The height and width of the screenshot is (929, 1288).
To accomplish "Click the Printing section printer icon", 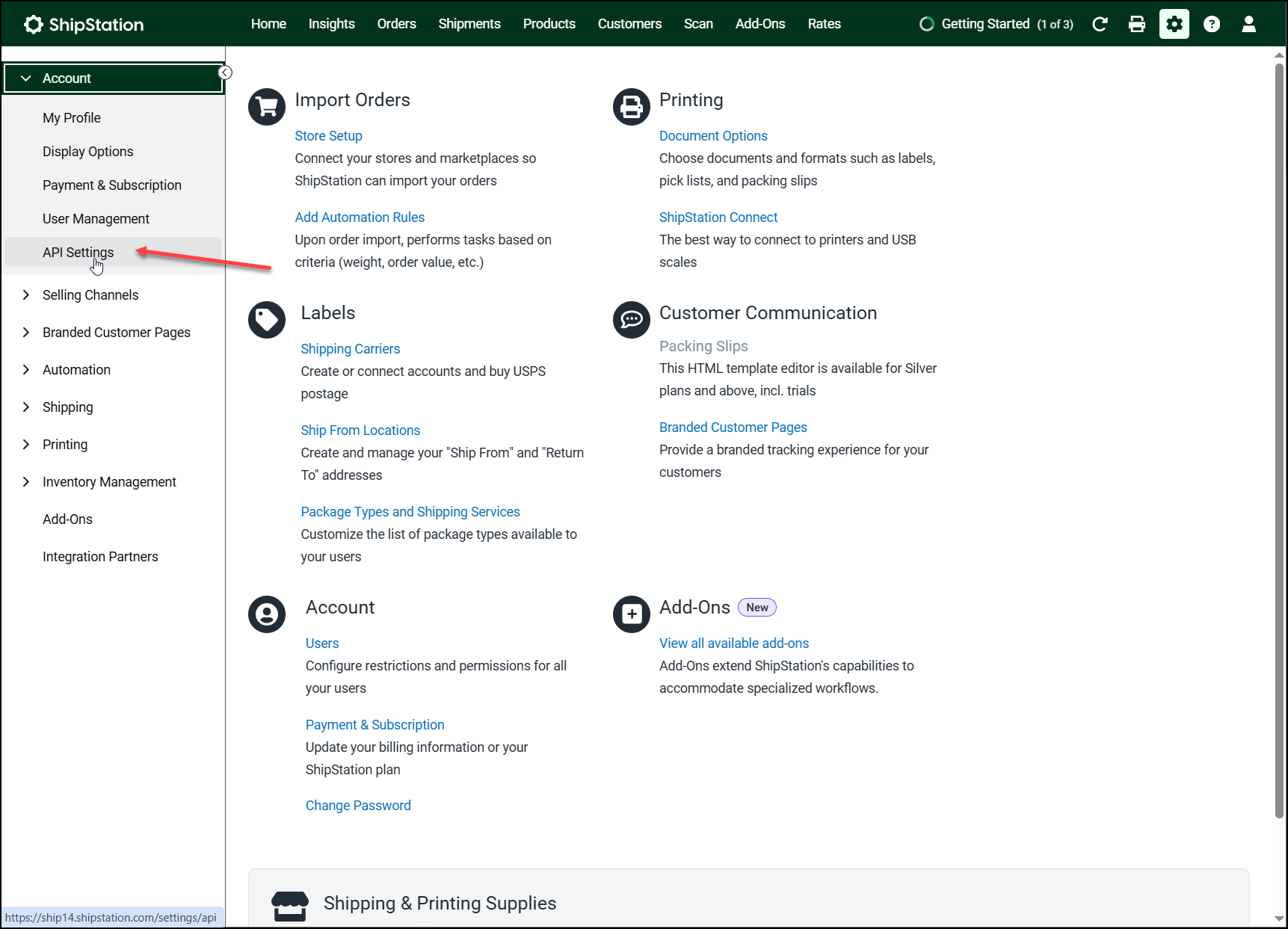I will [632, 107].
